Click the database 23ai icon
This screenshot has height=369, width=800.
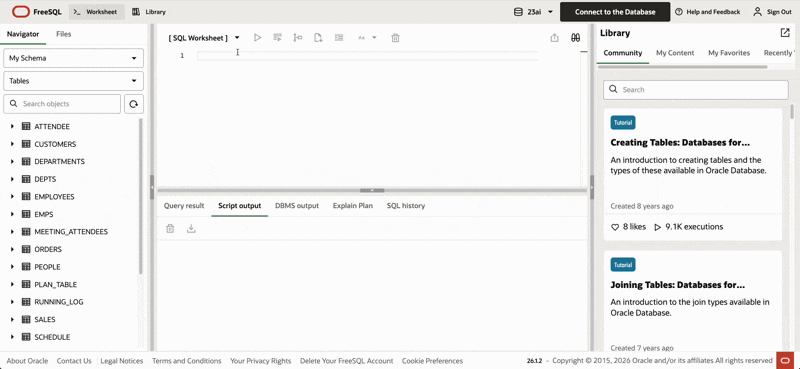[x=518, y=12]
